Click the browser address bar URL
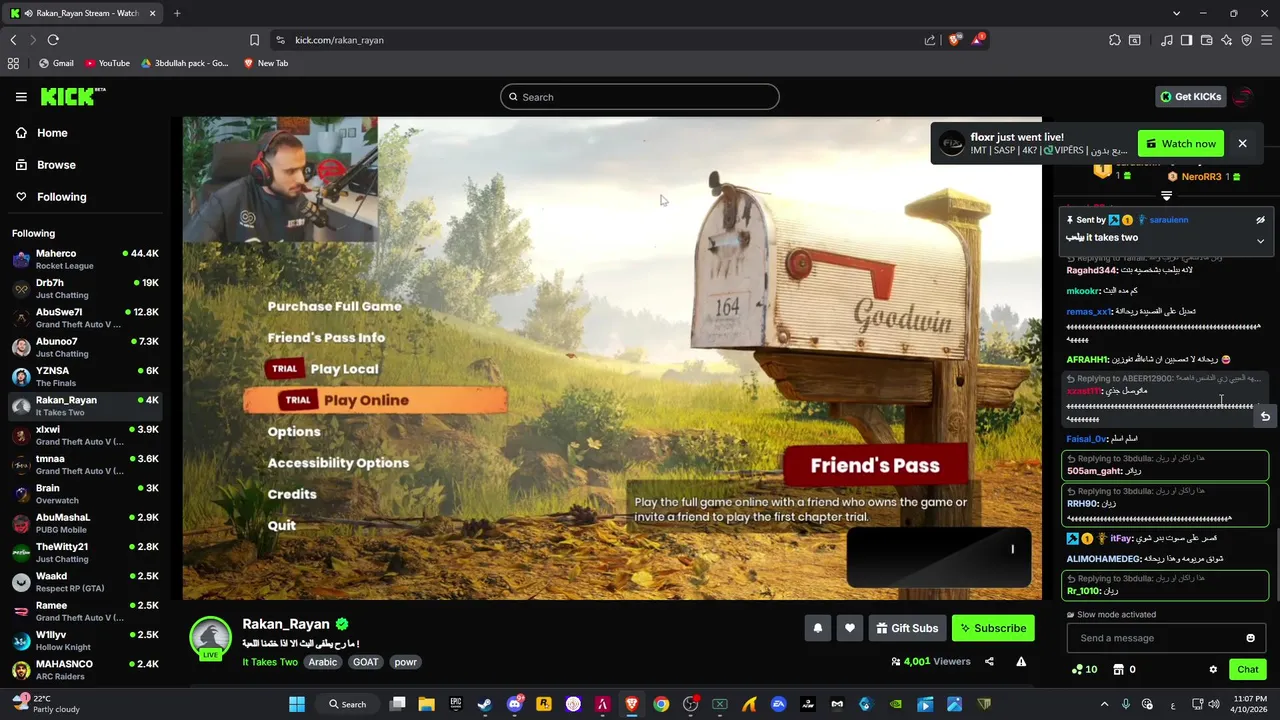Image resolution: width=1280 pixels, height=720 pixels. pyautogui.click(x=339, y=40)
